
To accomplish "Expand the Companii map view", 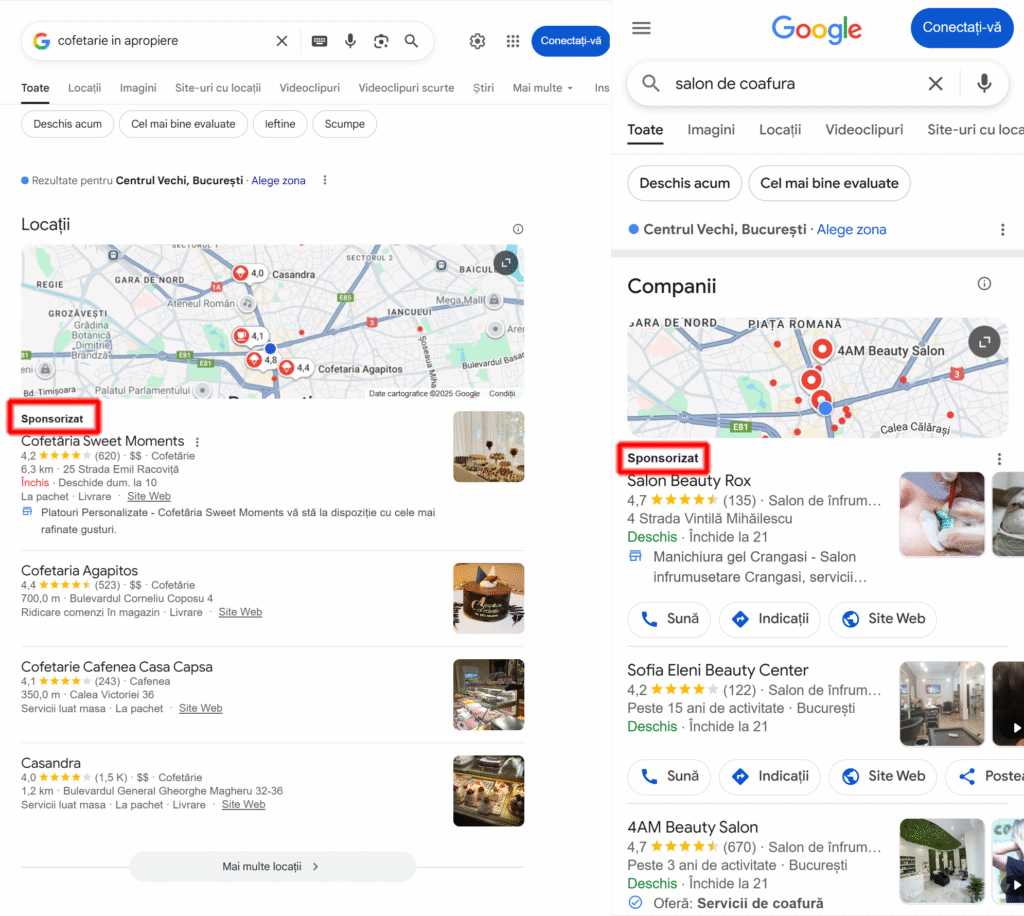I will click(x=984, y=341).
